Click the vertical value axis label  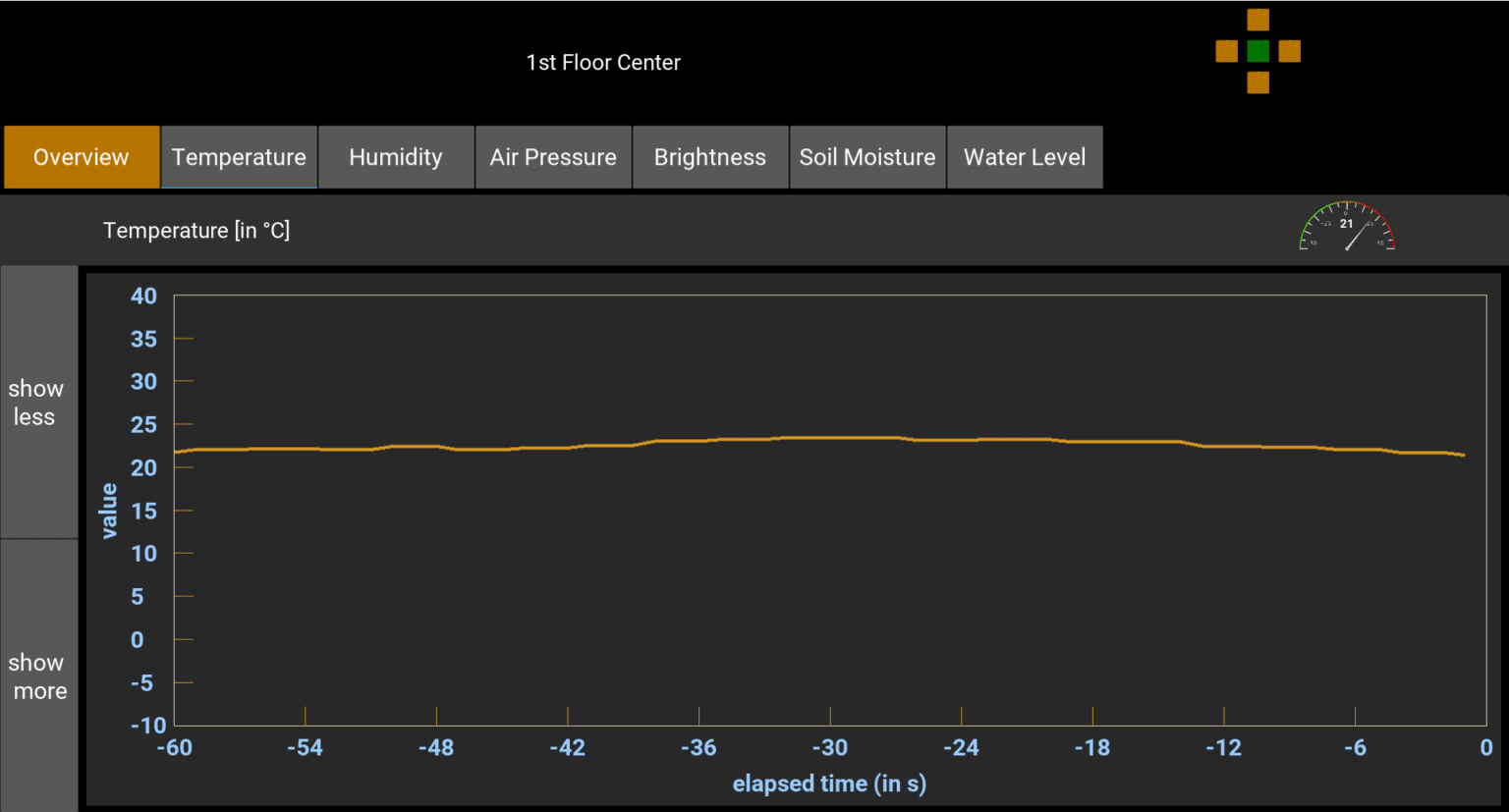109,511
